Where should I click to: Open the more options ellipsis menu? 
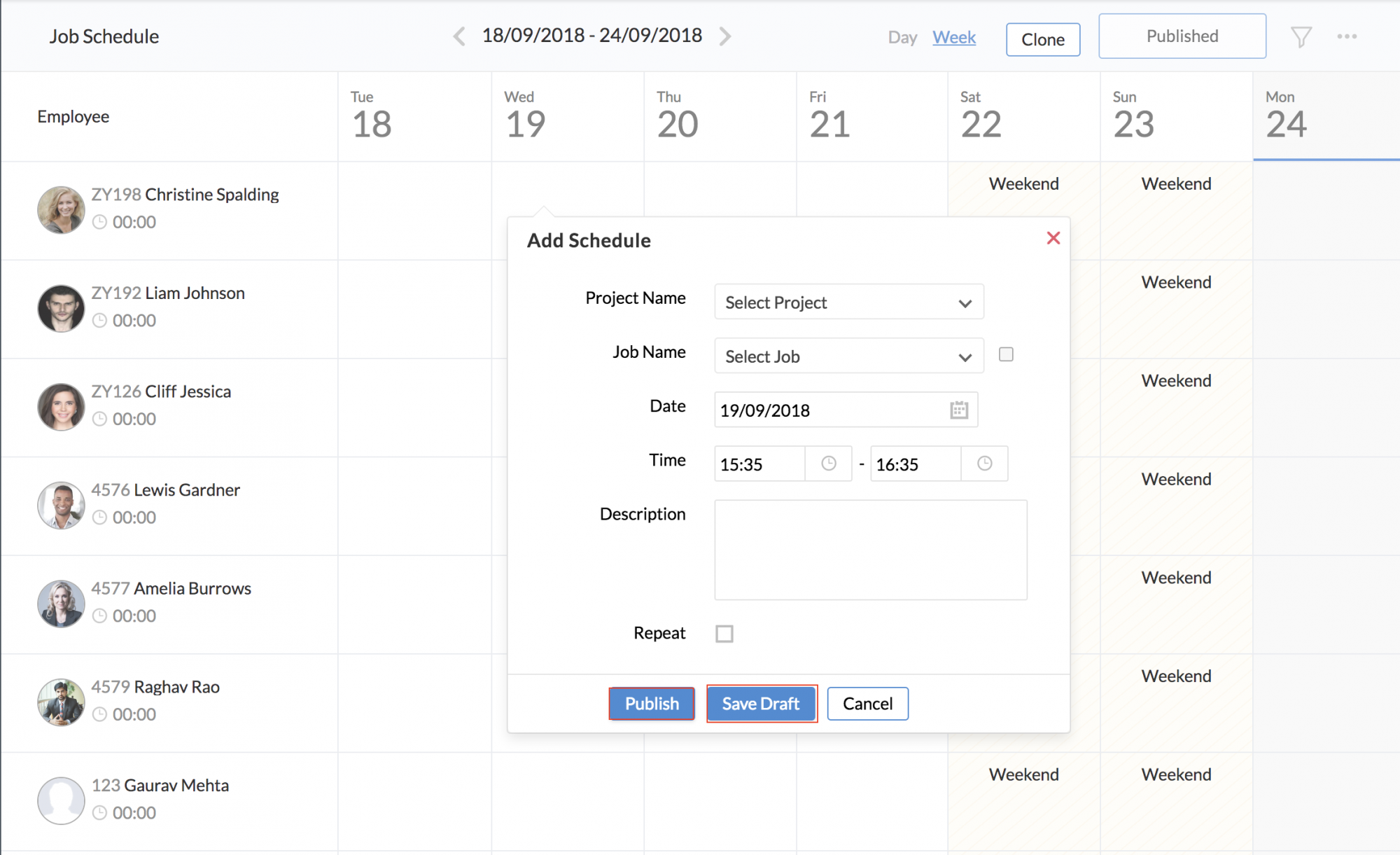pos(1347,36)
